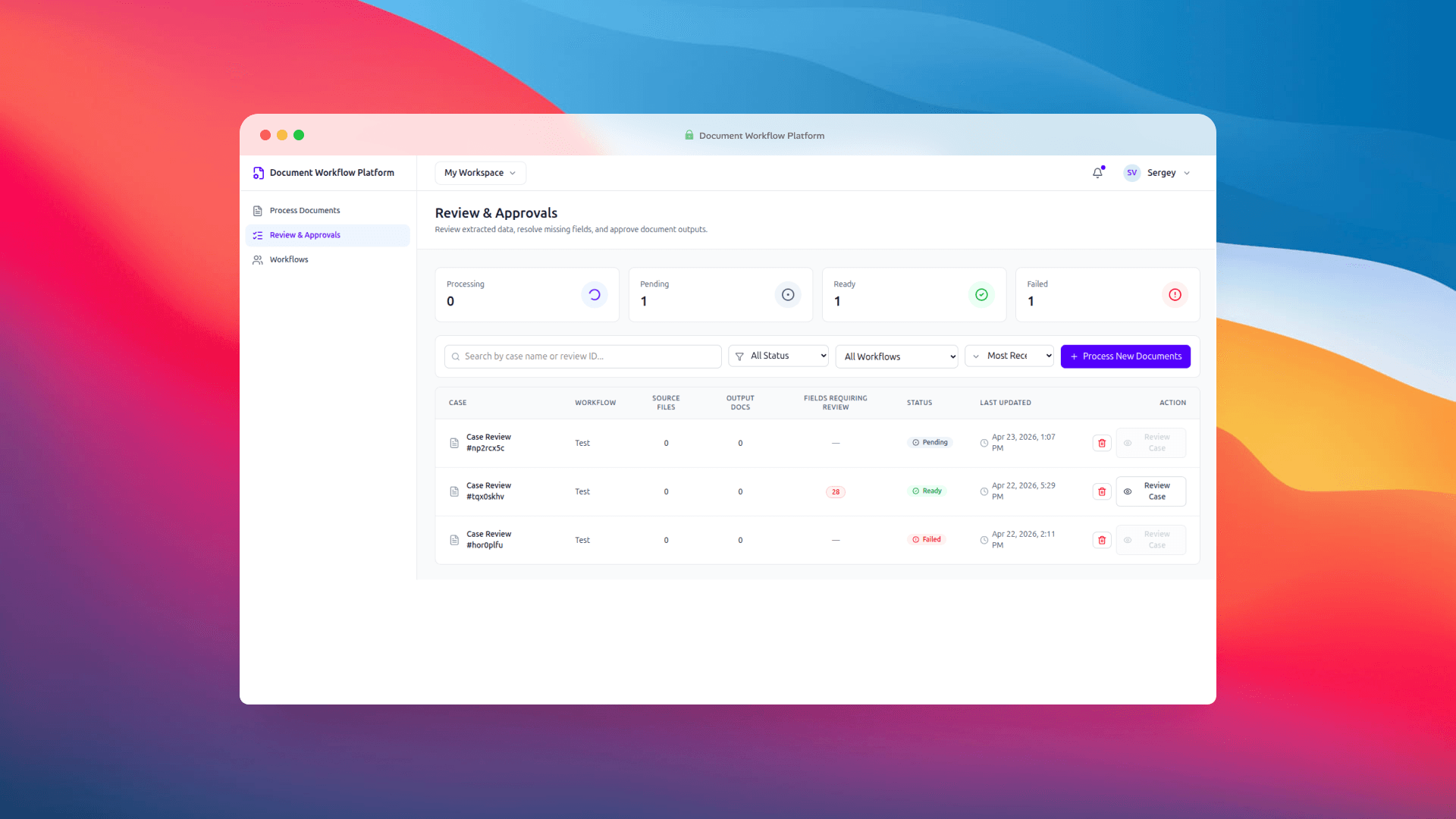Click the delete icon for Case Review #np2rcx5c
Image resolution: width=1456 pixels, height=819 pixels.
[x=1101, y=443]
